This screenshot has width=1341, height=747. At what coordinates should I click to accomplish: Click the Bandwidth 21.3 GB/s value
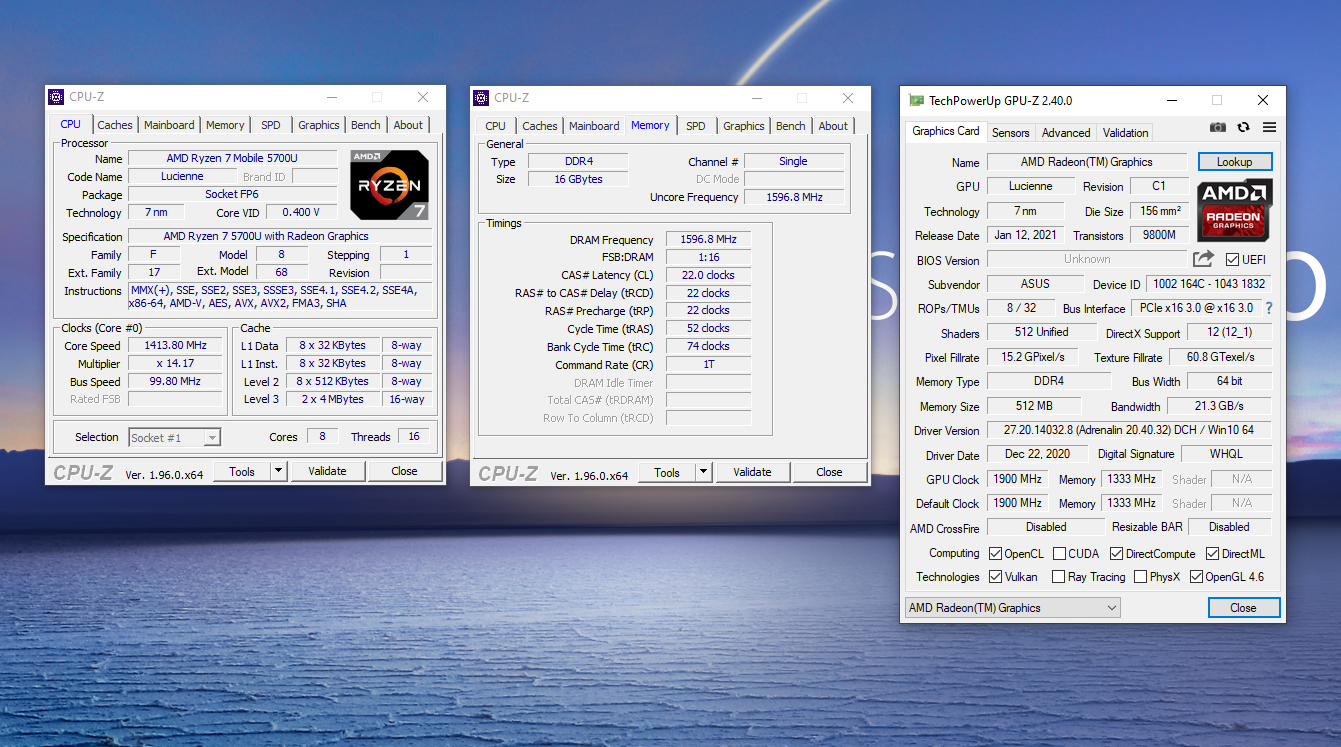1218,406
